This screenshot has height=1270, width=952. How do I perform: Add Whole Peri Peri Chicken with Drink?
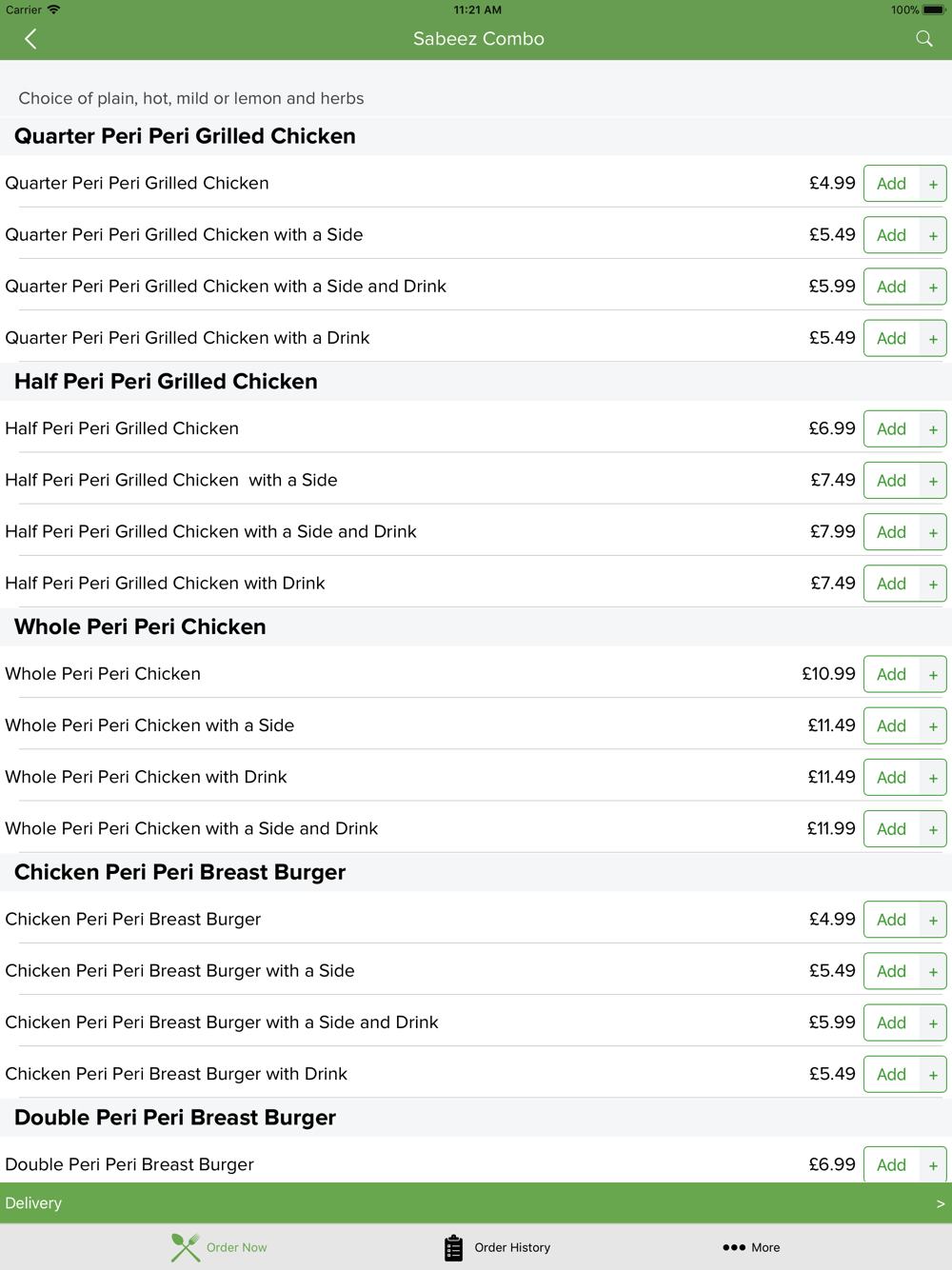[x=892, y=778]
